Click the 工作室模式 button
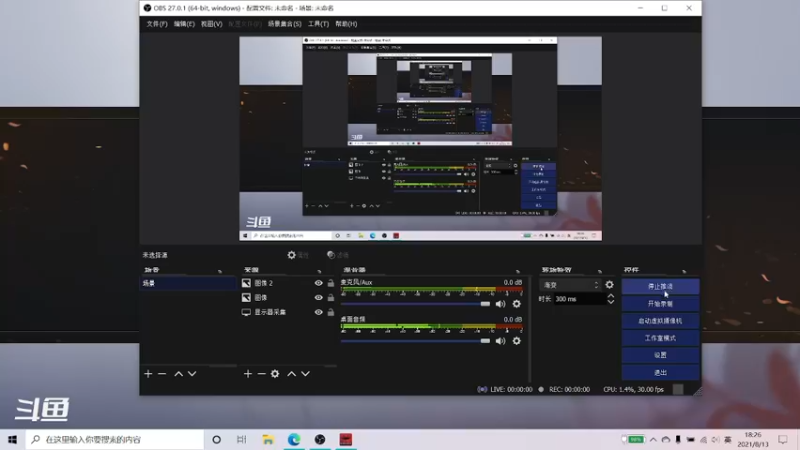 [660, 338]
